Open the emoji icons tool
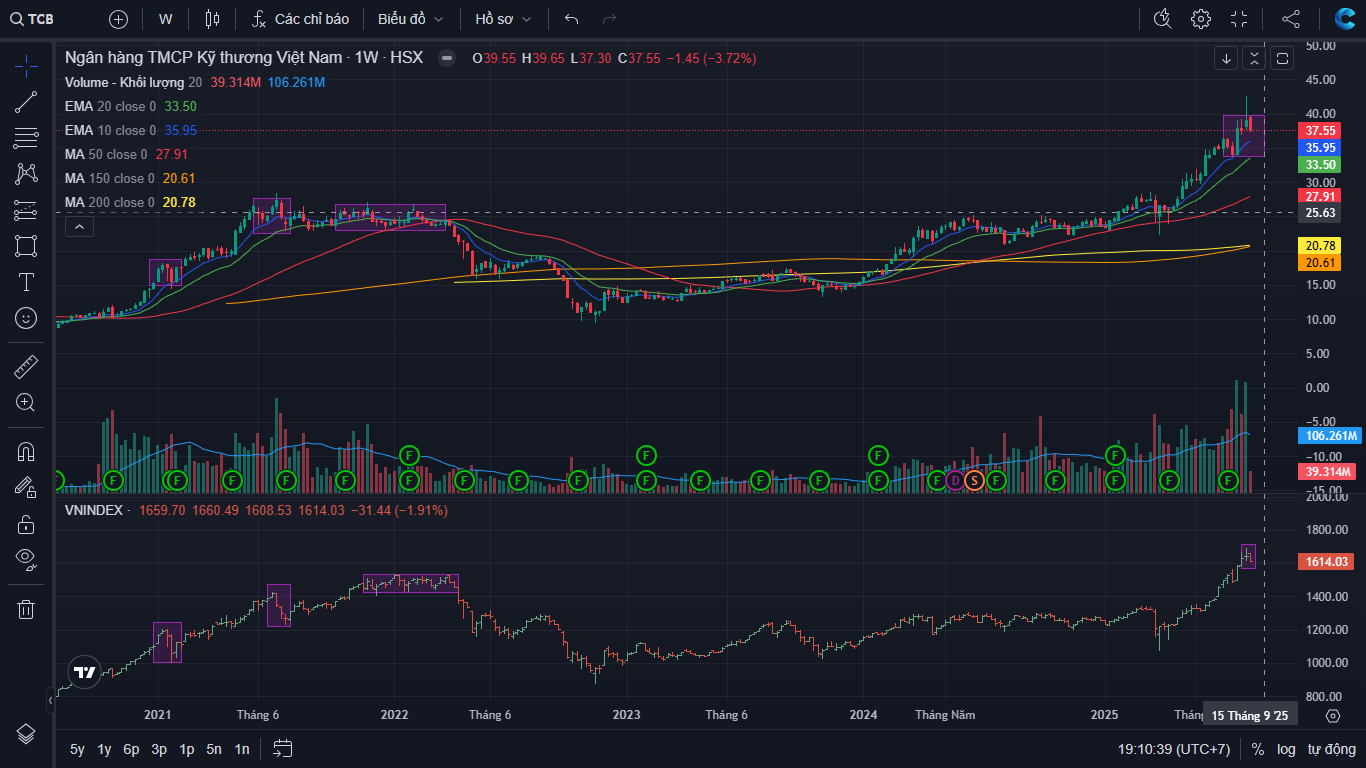Viewport: 1366px width, 768px height. coord(26,318)
